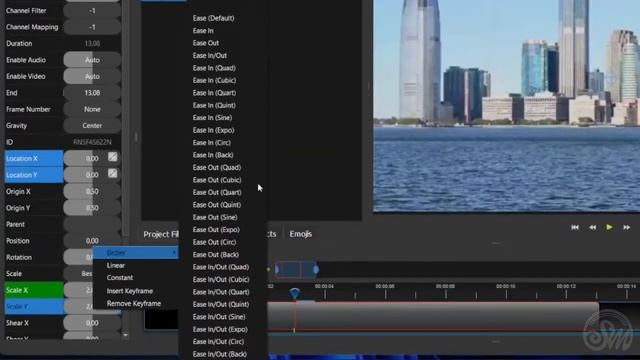Open the Frame Number None dropdown
Image resolution: width=640 pixels, height=360 pixels.
click(92, 109)
